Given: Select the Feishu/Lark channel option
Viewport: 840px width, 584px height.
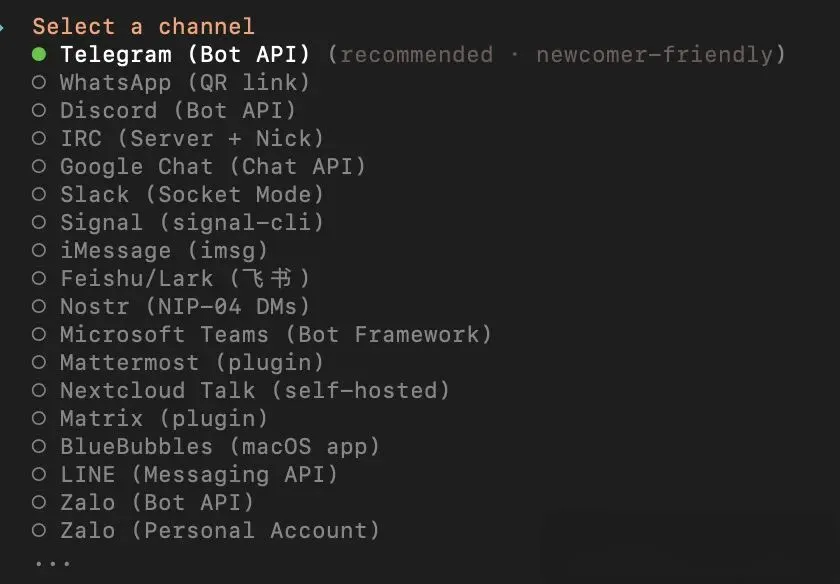Looking at the screenshot, I should pos(39,278).
